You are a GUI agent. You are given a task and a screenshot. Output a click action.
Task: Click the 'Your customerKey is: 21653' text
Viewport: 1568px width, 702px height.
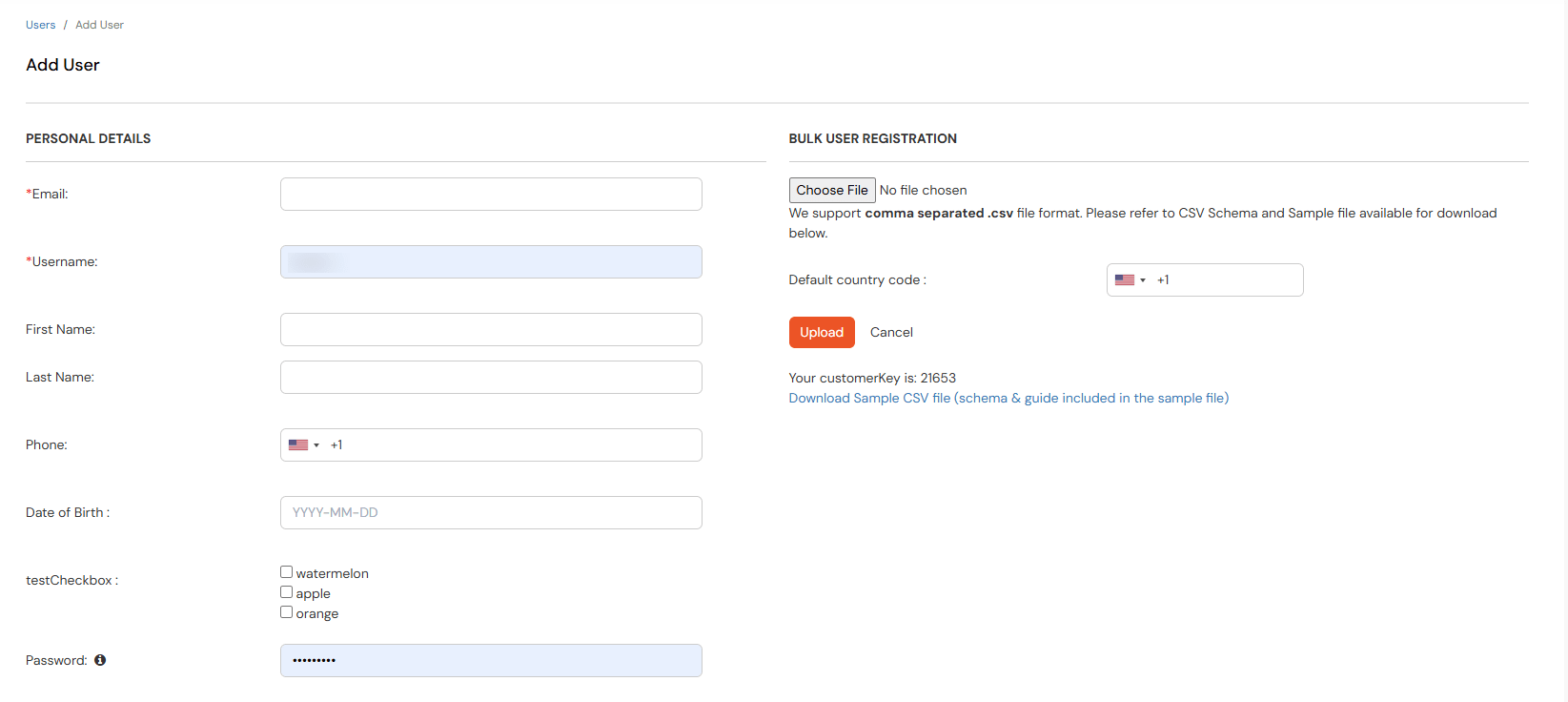click(872, 378)
